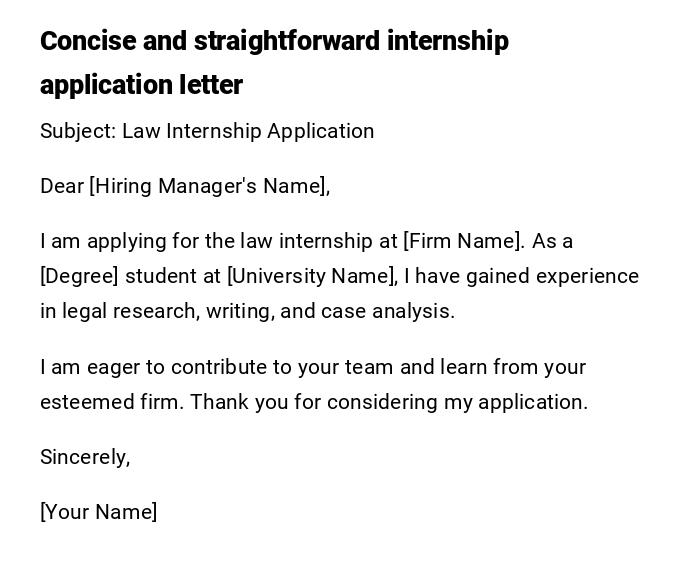Click the "Subject:" label text
The width and height of the screenshot is (700, 574).
78,131
